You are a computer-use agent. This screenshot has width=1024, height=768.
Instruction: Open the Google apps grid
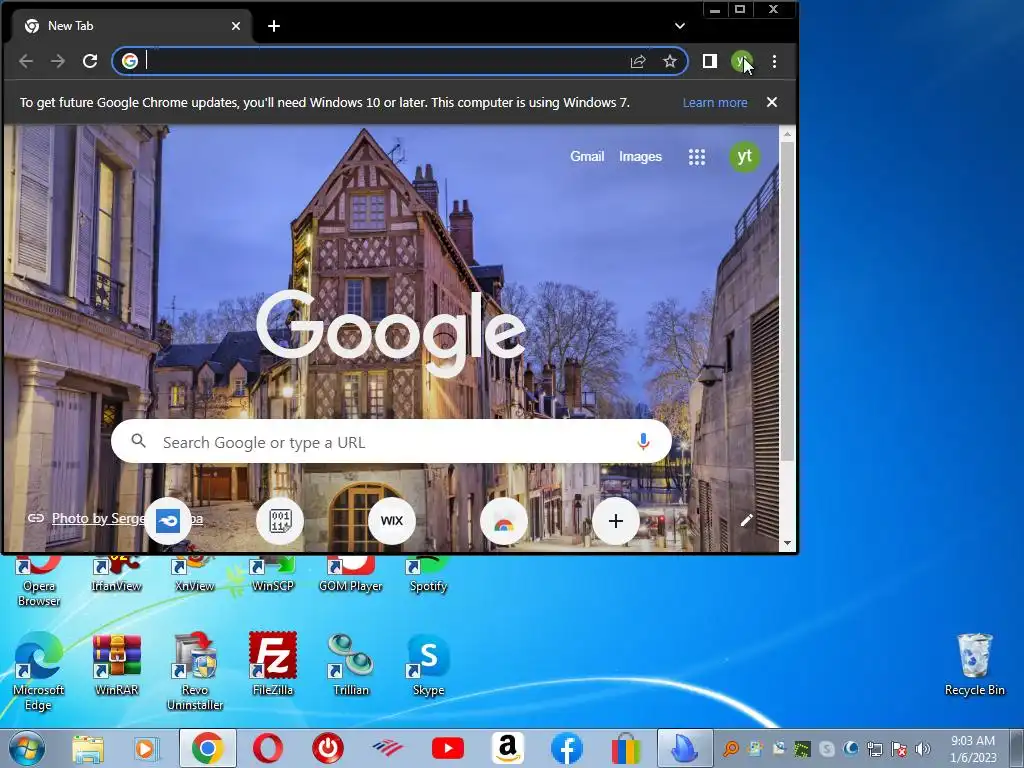697,157
